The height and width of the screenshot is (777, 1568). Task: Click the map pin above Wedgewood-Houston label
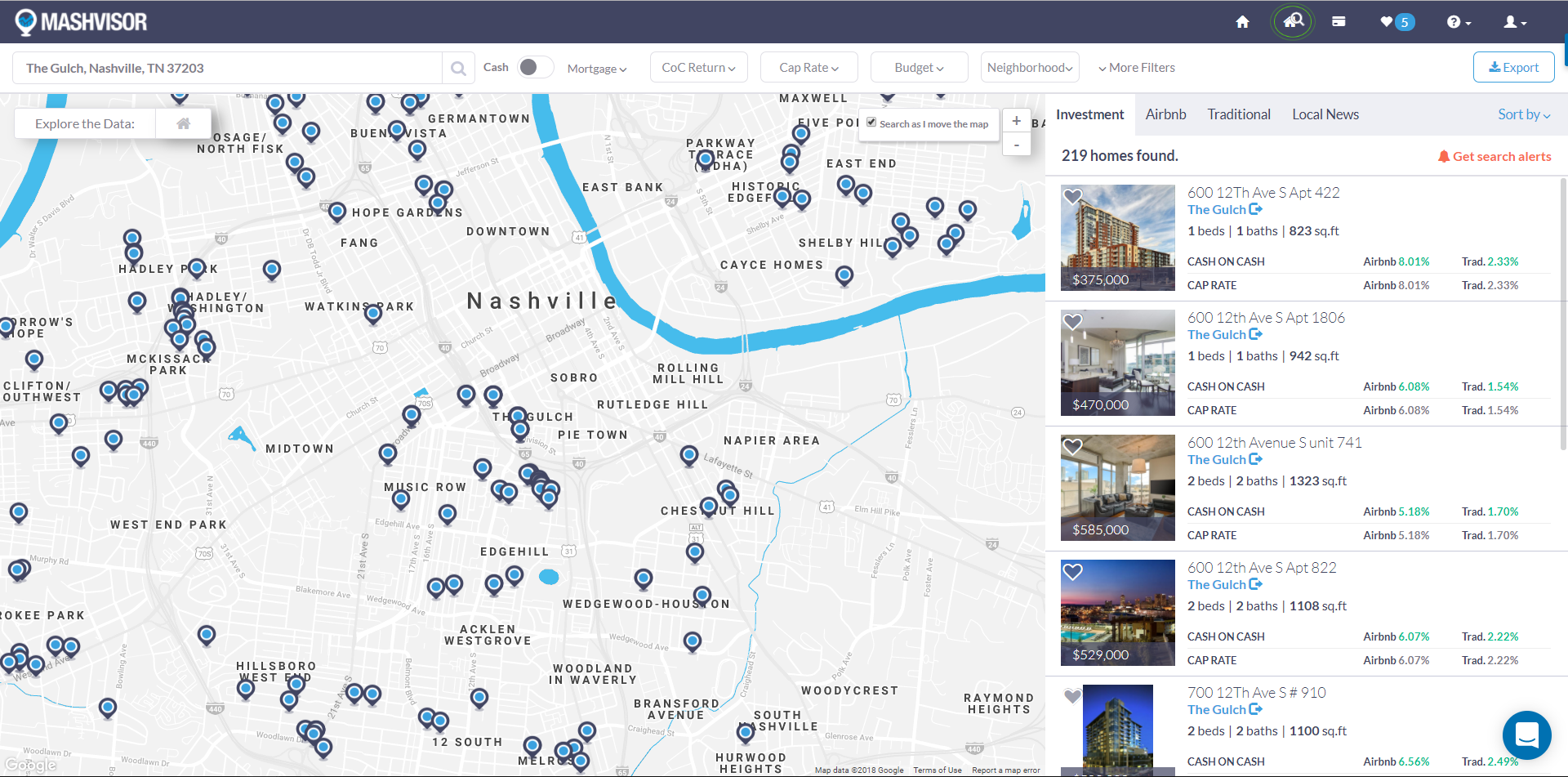click(702, 596)
